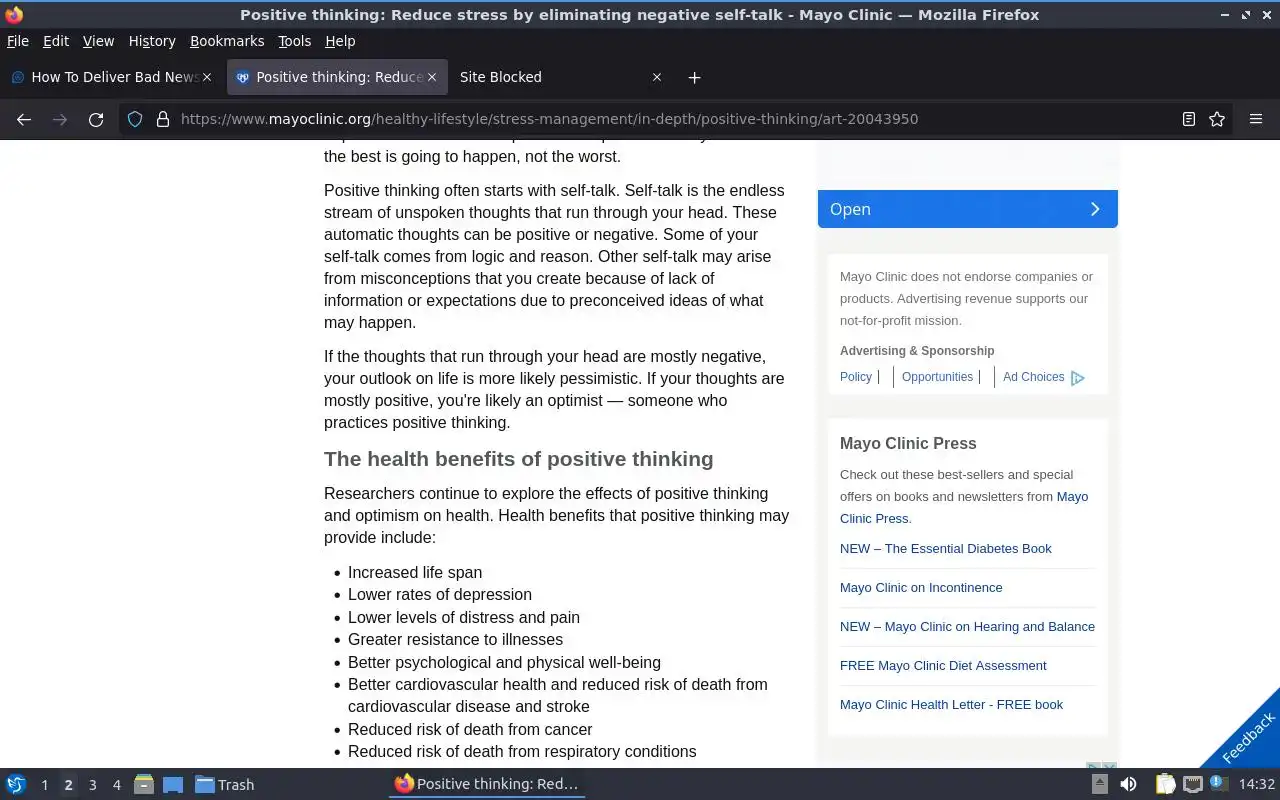Open the Bookmarks menu
The width and height of the screenshot is (1280, 800).
point(227,41)
